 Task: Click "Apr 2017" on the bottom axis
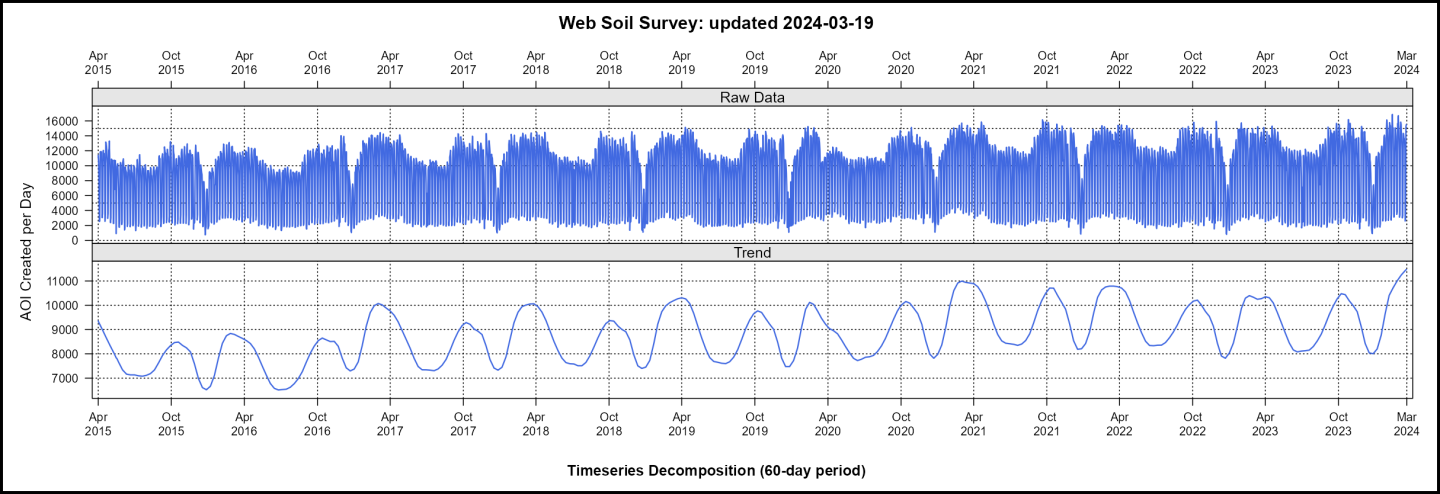pyautogui.click(x=390, y=422)
